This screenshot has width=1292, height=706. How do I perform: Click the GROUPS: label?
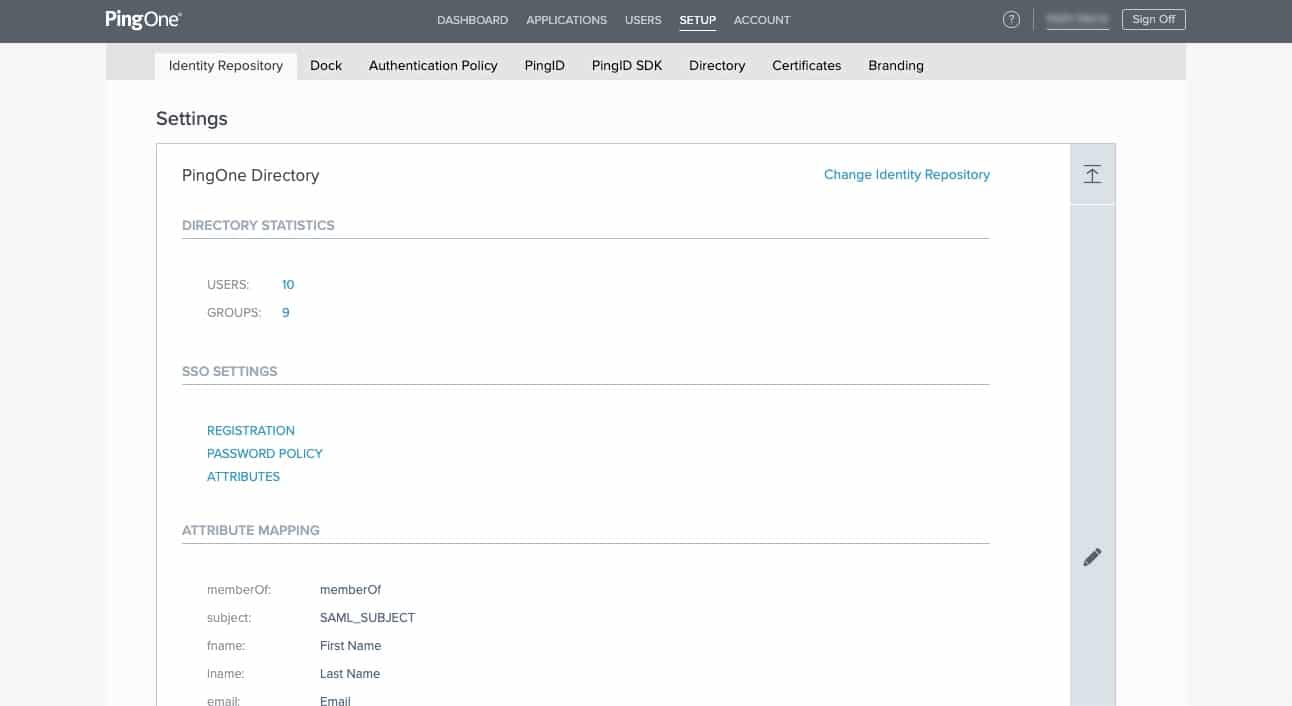[234, 313]
